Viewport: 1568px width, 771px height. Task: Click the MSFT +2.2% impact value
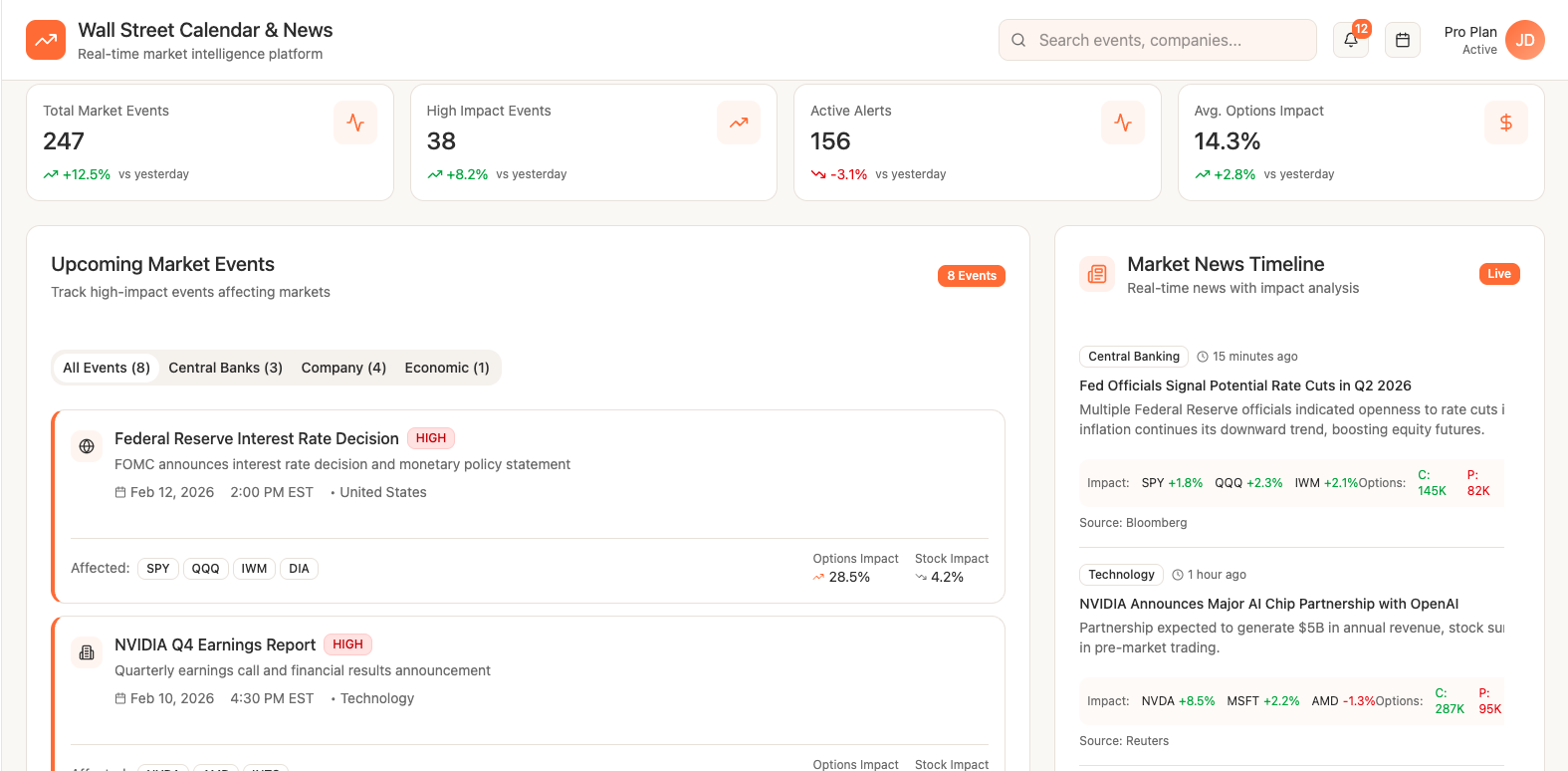pos(1263,701)
